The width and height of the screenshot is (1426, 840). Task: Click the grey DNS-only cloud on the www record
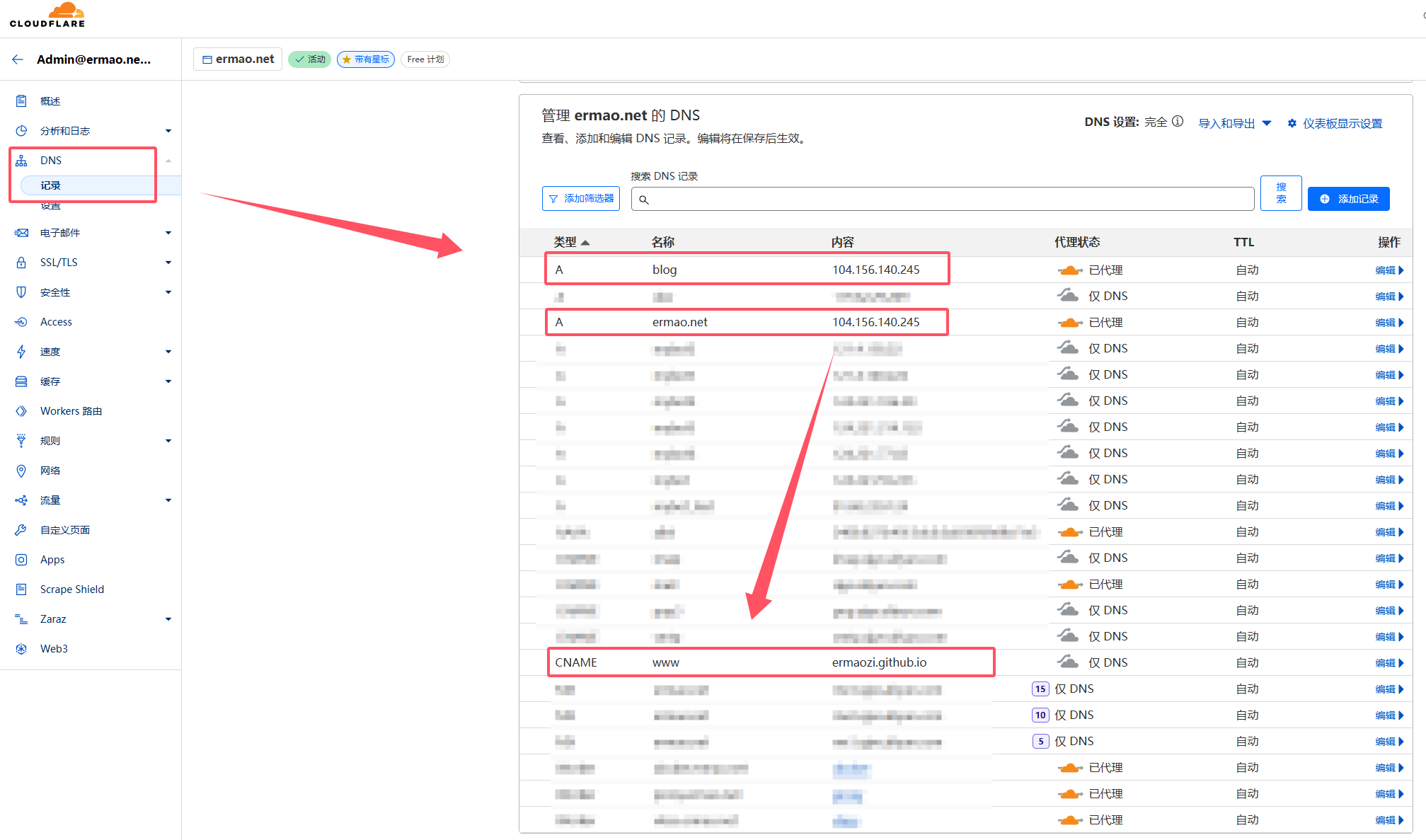(x=1068, y=662)
